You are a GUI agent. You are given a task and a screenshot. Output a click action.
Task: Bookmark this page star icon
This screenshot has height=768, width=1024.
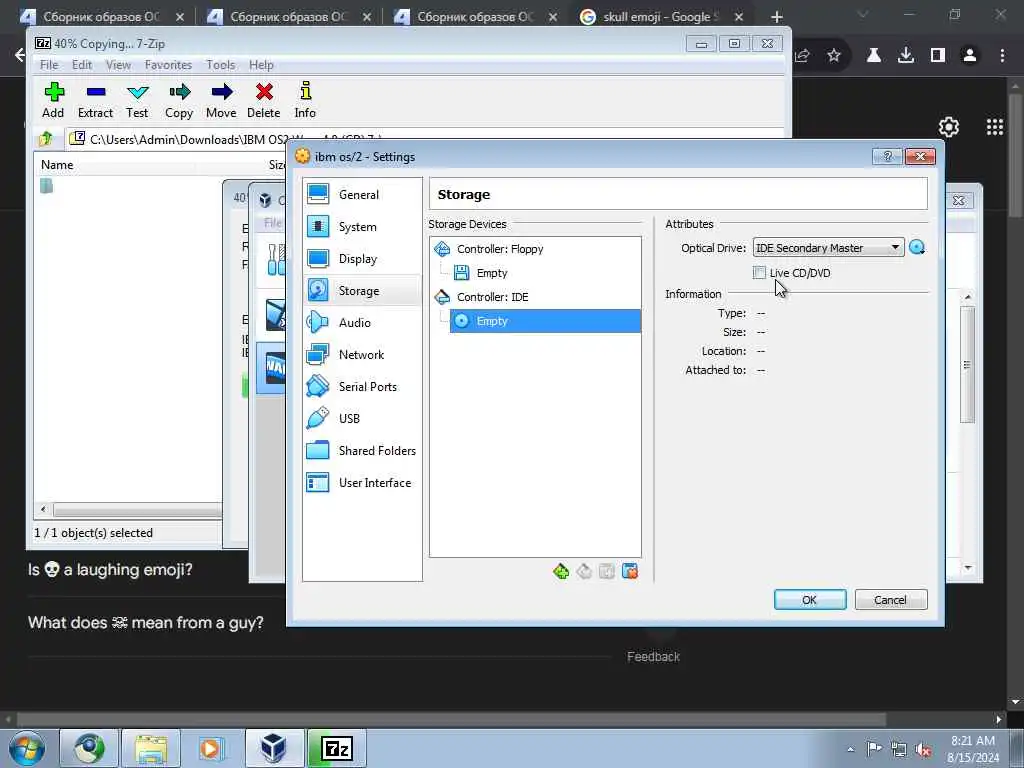(834, 56)
